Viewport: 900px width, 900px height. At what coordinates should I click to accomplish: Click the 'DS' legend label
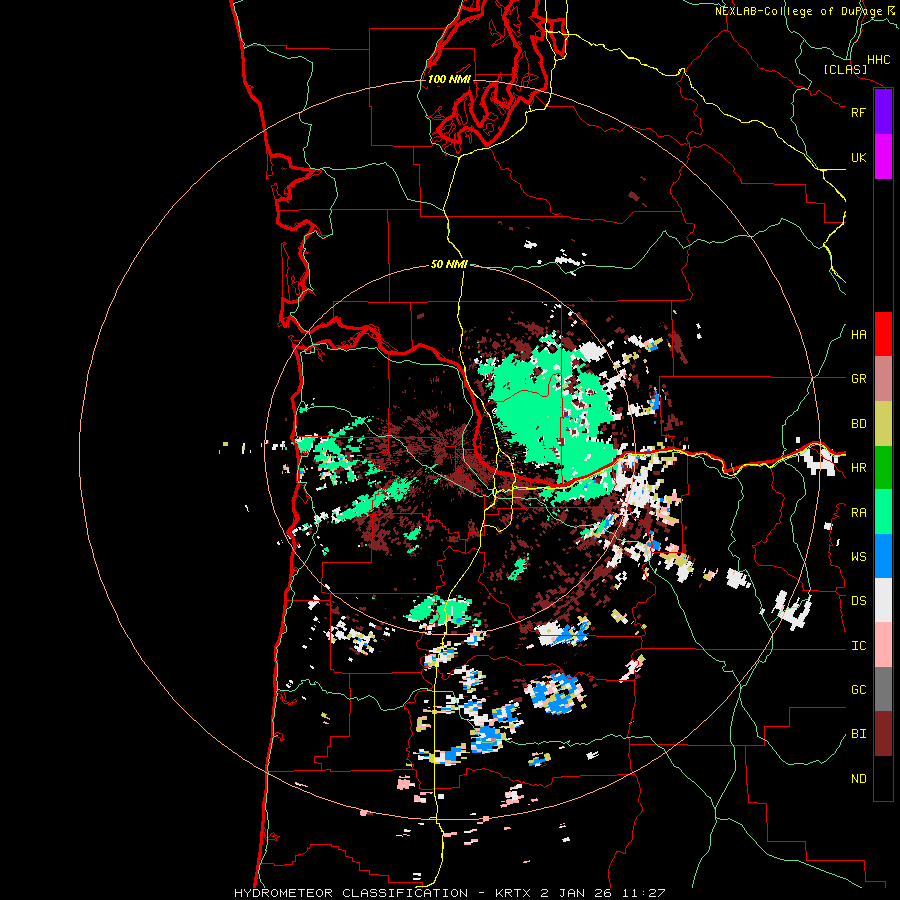[x=858, y=601]
